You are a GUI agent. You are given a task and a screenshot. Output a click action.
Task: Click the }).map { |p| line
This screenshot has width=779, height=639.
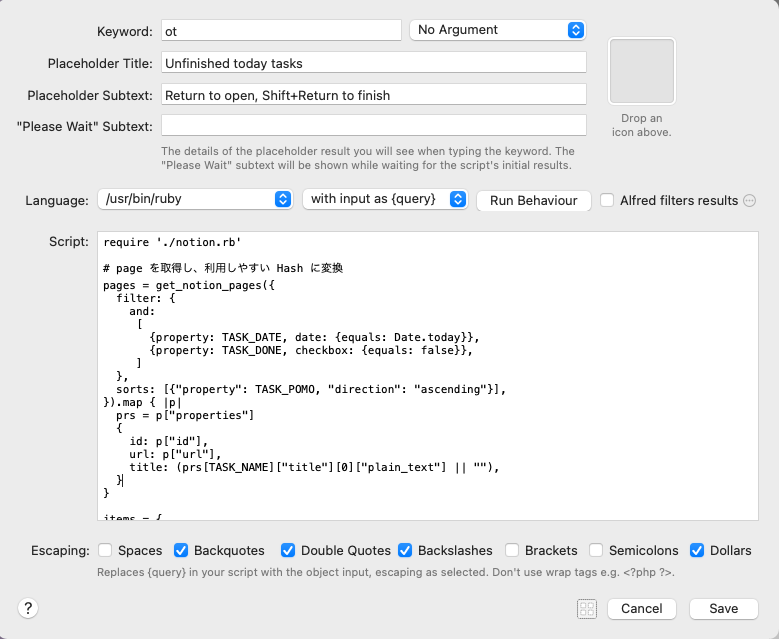(143, 402)
